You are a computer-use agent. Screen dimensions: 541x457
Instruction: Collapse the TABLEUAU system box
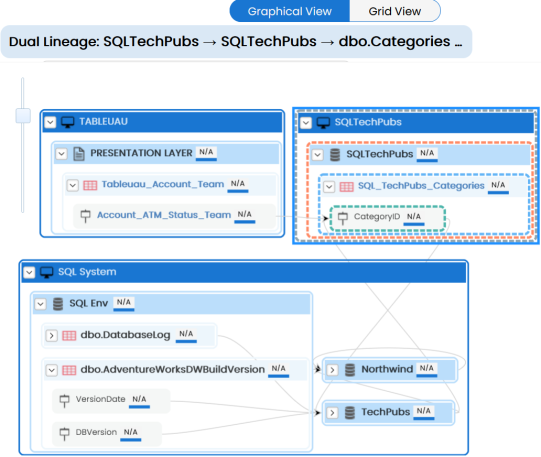tap(50, 122)
